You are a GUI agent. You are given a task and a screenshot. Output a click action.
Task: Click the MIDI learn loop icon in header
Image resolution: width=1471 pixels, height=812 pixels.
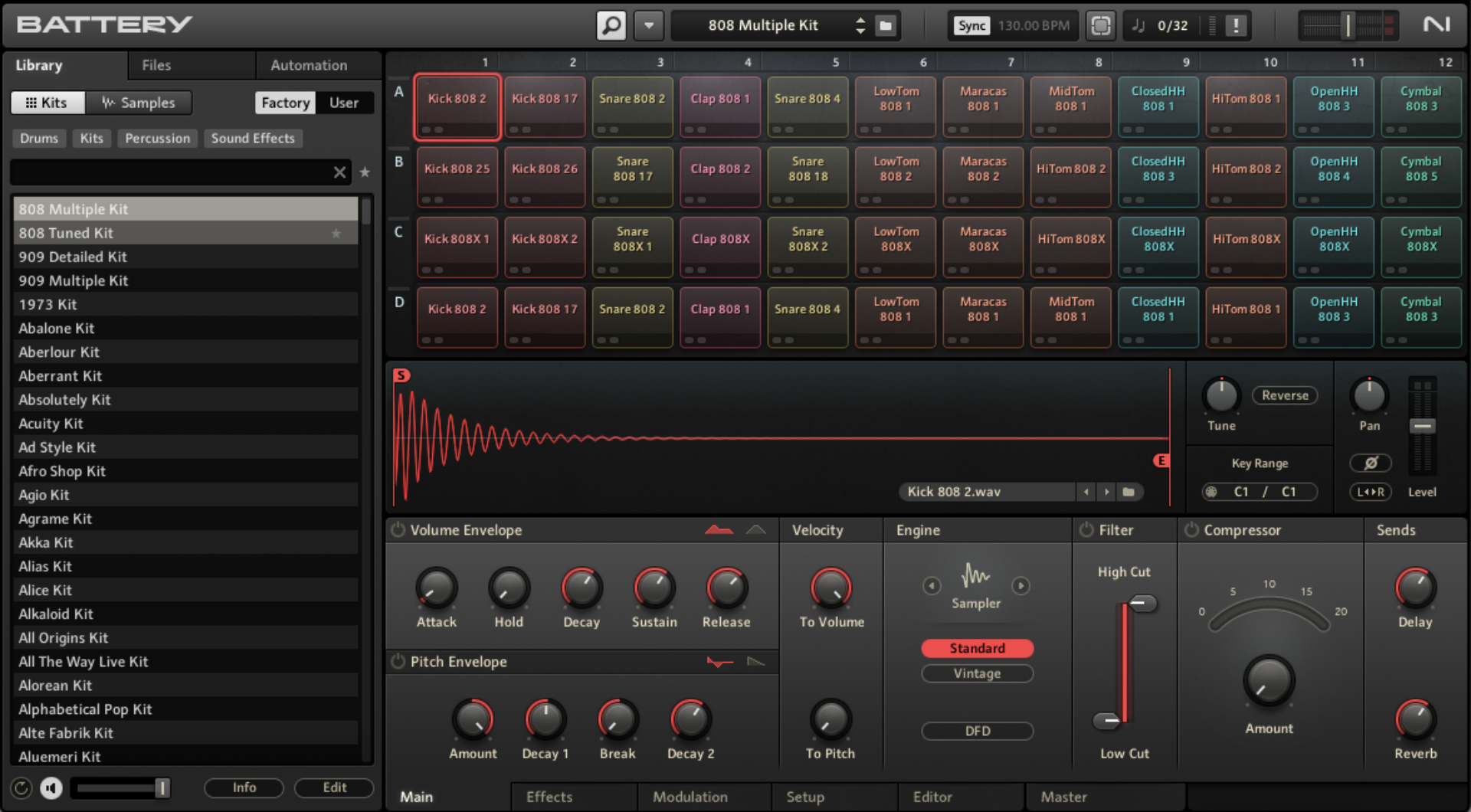1101,25
